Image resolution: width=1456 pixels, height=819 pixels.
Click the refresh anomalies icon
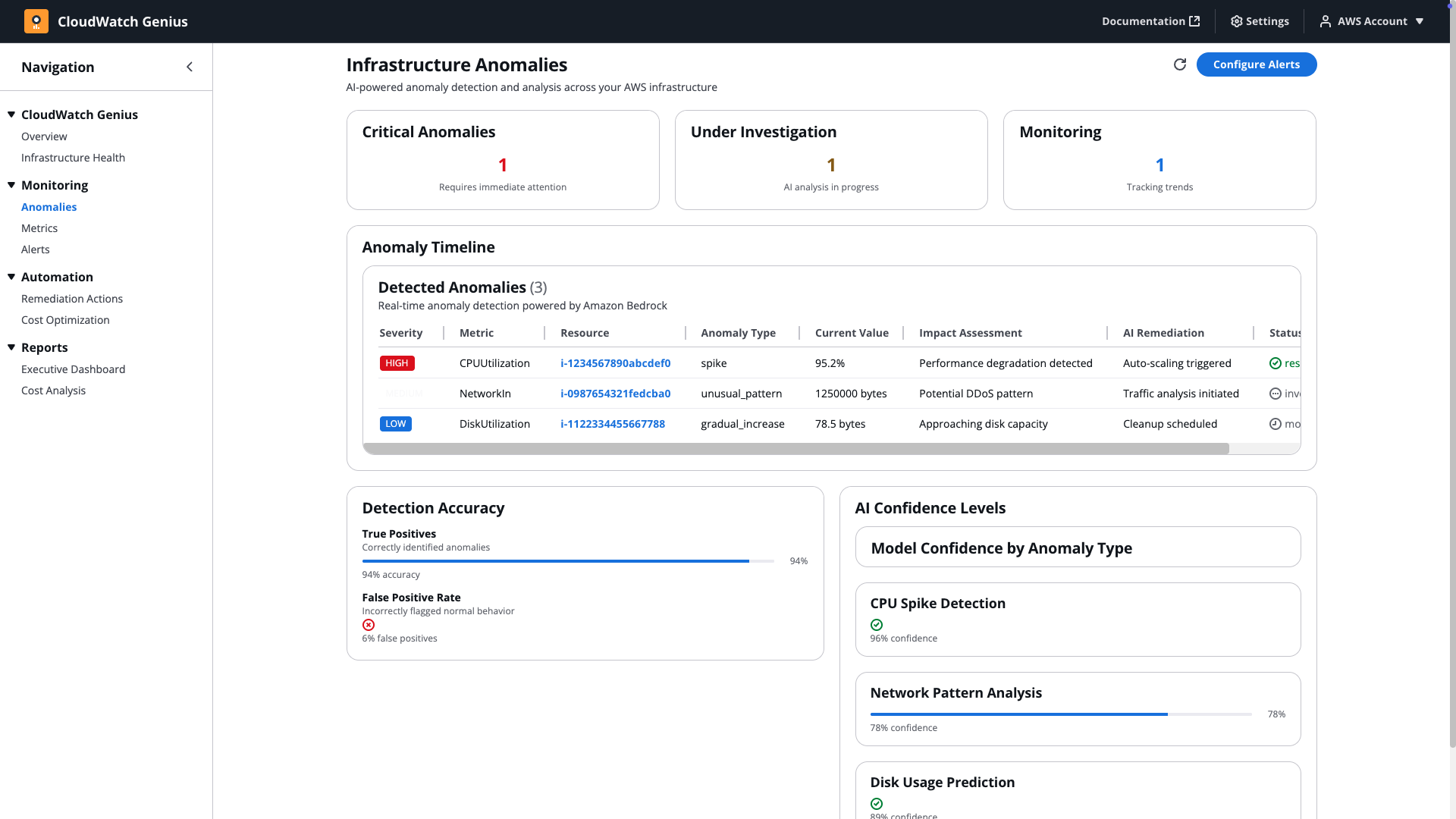(1179, 64)
